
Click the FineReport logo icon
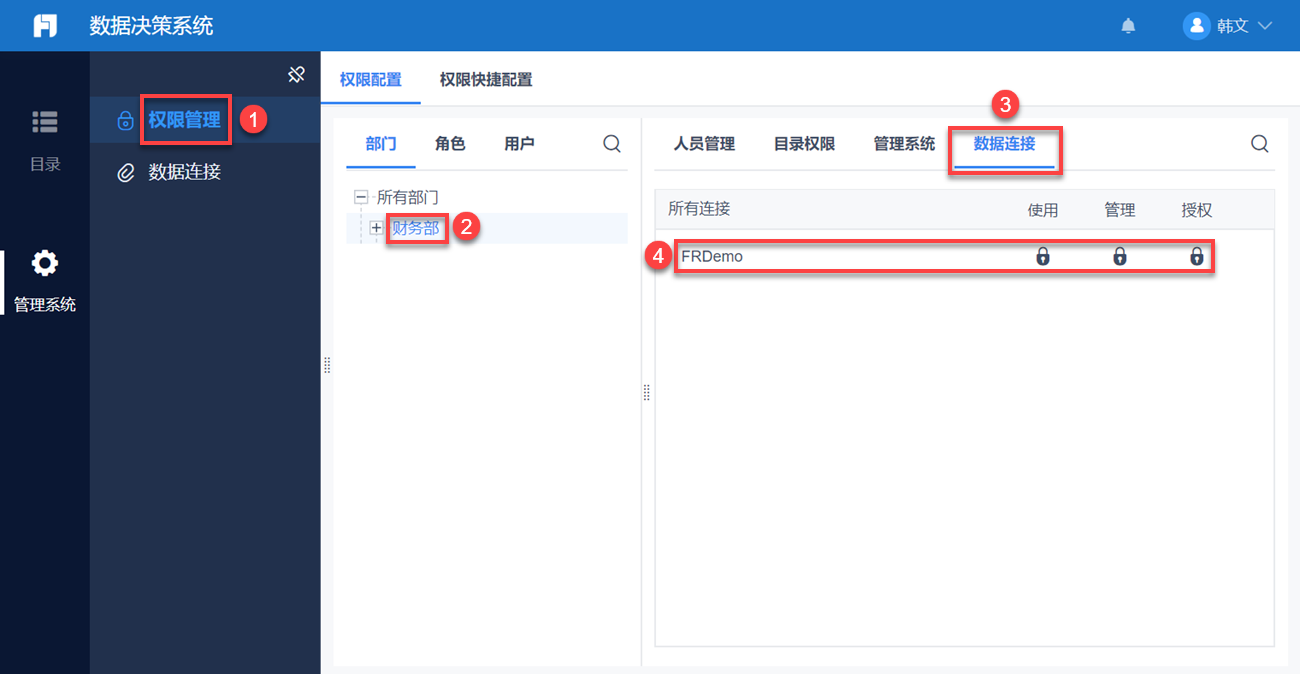45,26
